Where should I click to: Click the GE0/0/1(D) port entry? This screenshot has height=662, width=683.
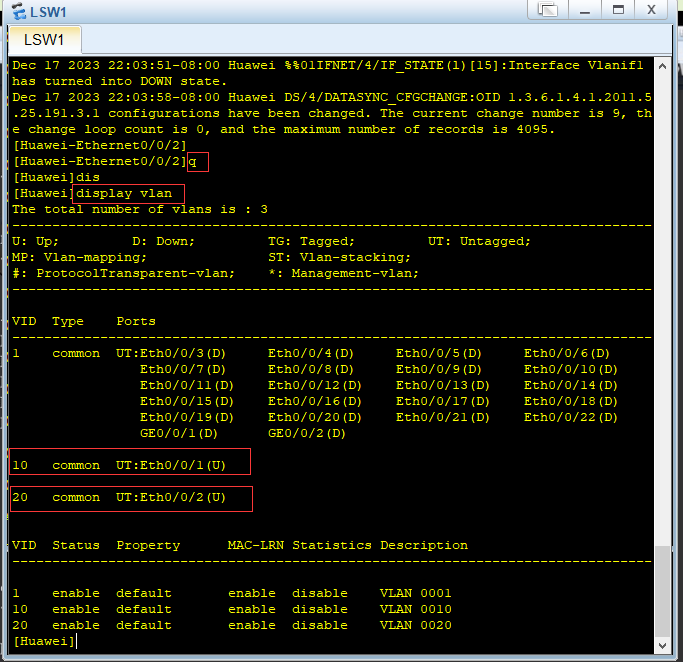pyautogui.click(x=179, y=433)
